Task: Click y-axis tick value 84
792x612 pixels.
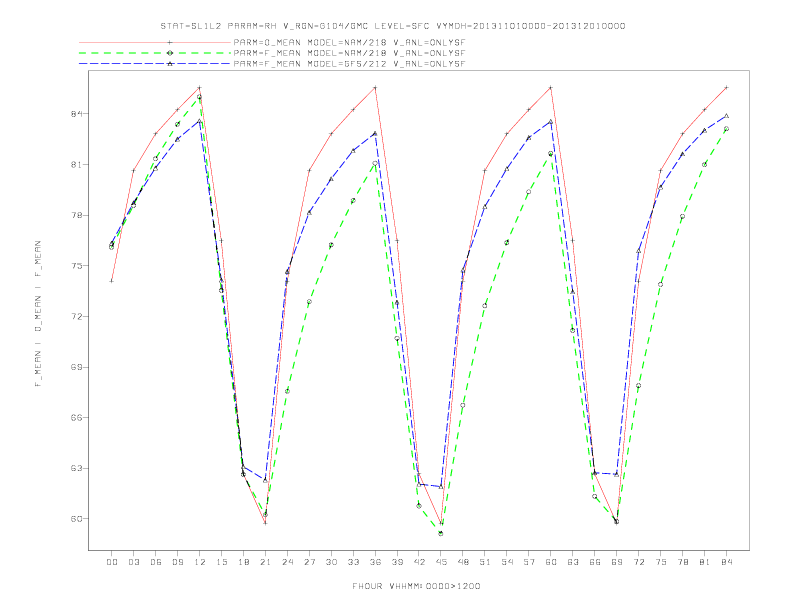Action: click(76, 114)
